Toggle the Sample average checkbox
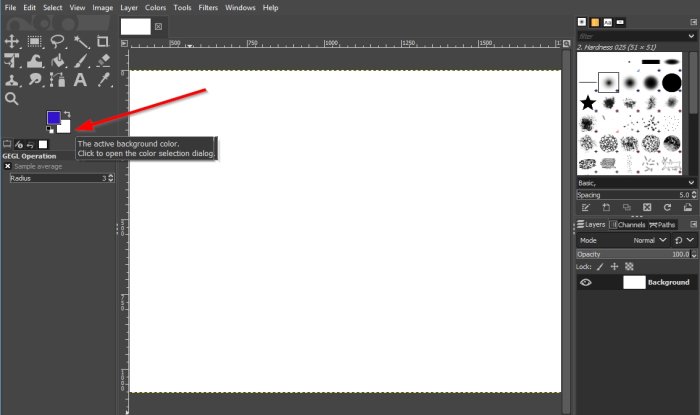The height and width of the screenshot is (415, 700). [x=8, y=166]
